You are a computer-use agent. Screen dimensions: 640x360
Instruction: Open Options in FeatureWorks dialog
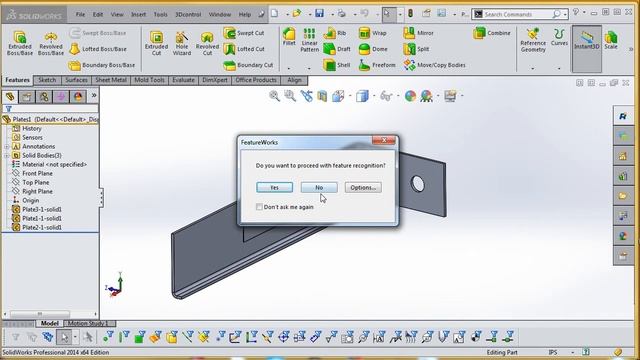coord(363,187)
